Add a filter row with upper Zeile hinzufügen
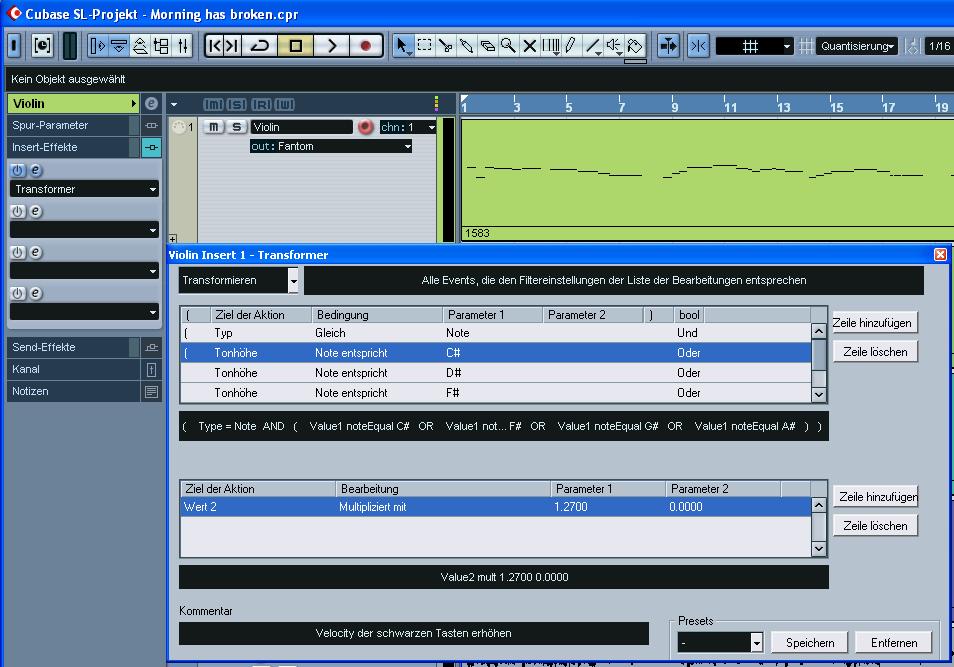 click(x=874, y=323)
